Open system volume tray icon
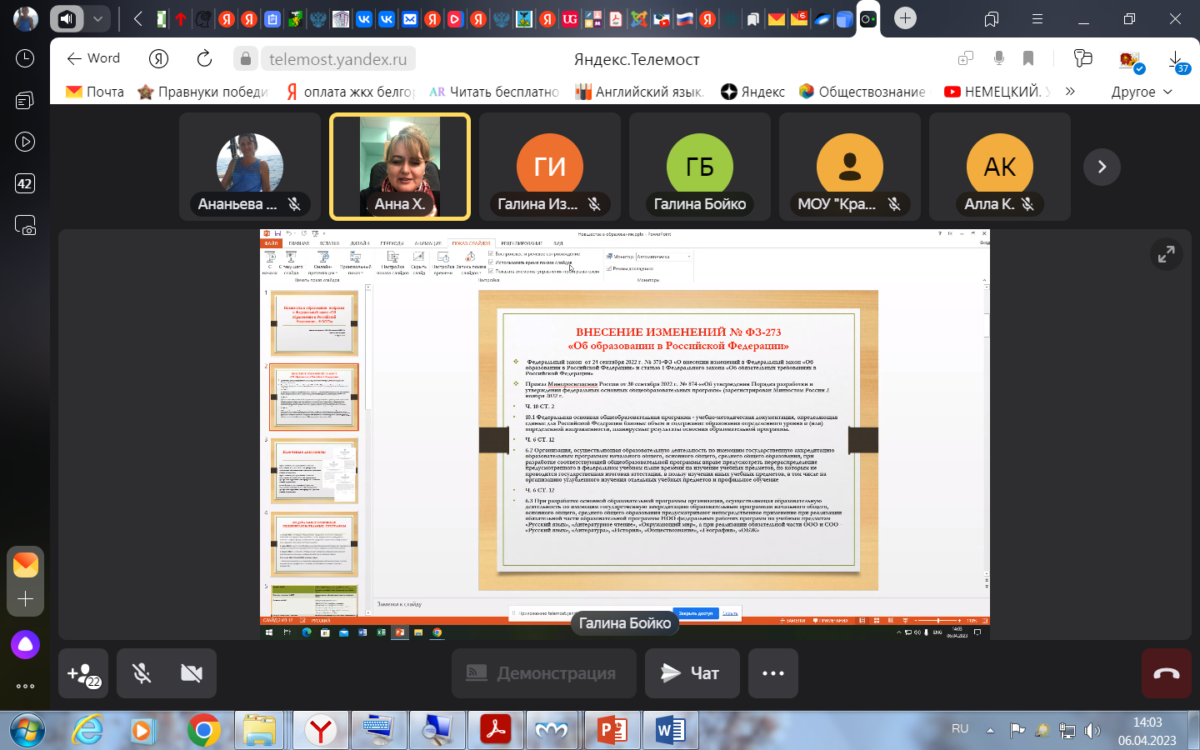 (x=1094, y=729)
